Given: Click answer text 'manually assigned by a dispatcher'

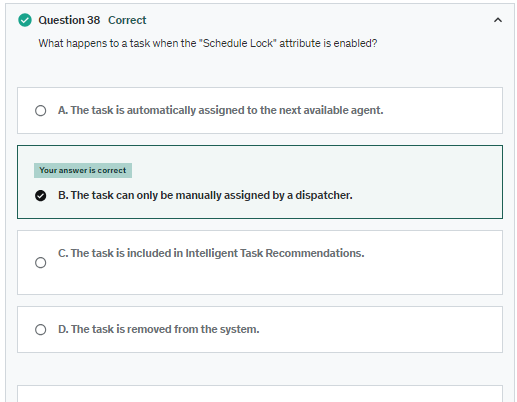Looking at the screenshot, I should coord(264,195).
